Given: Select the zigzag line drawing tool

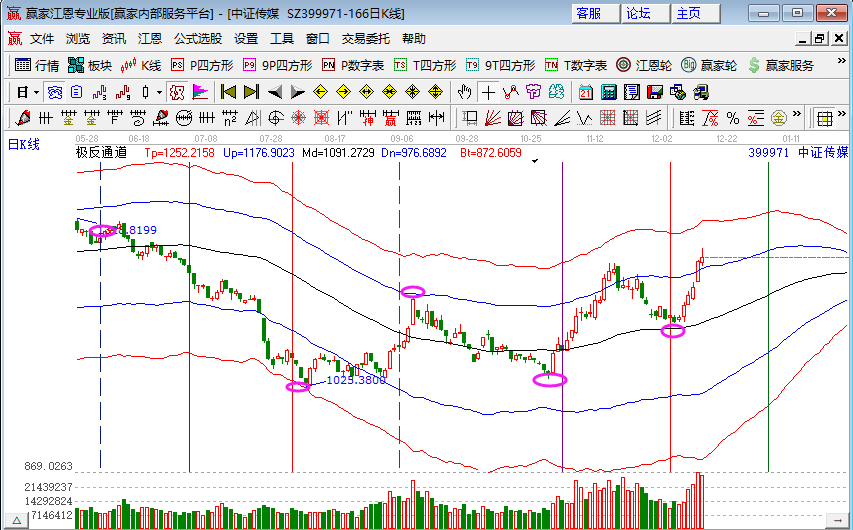Looking at the screenshot, I should (511, 93).
